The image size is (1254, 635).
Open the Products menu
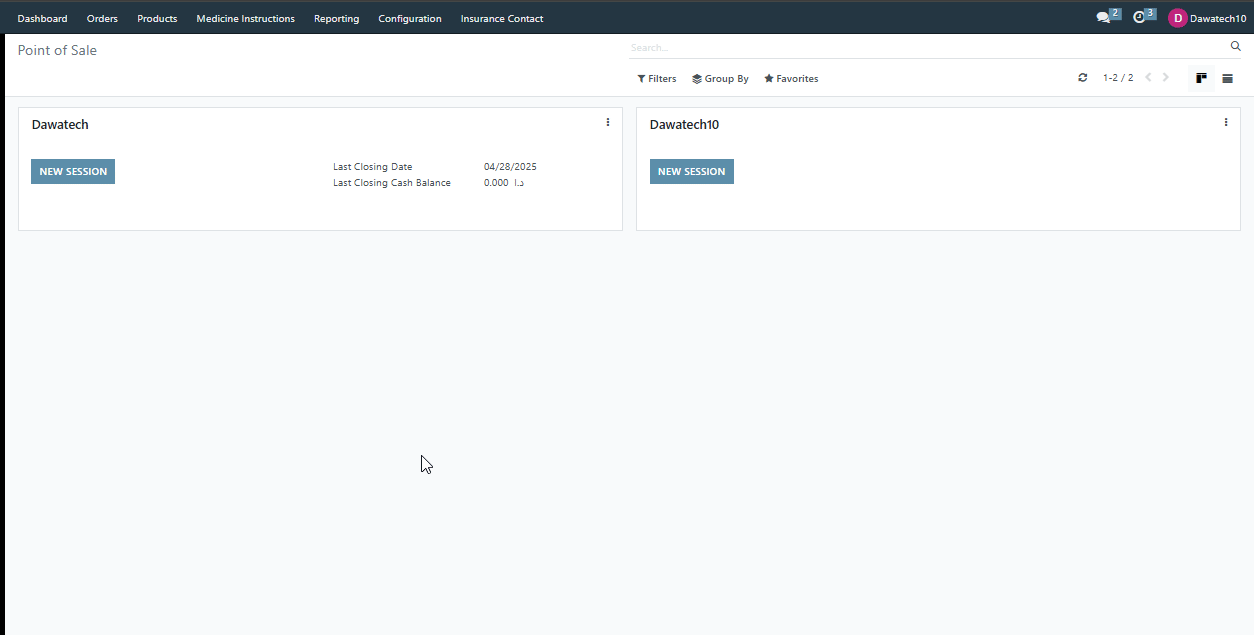(157, 18)
